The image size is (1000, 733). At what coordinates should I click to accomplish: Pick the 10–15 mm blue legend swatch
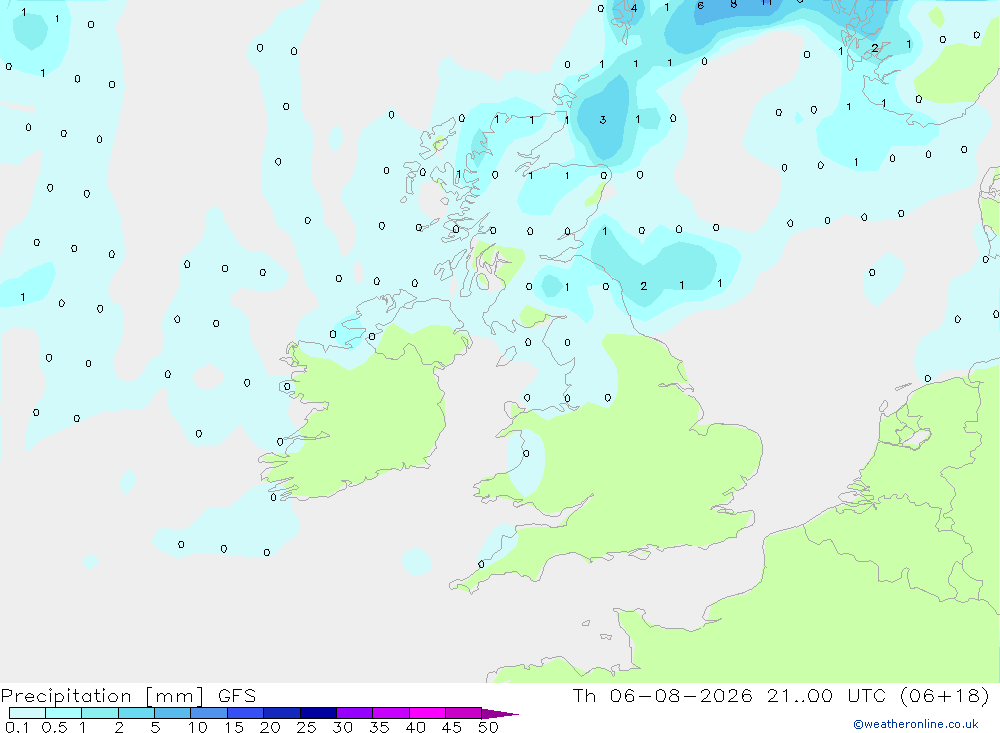tap(209, 713)
